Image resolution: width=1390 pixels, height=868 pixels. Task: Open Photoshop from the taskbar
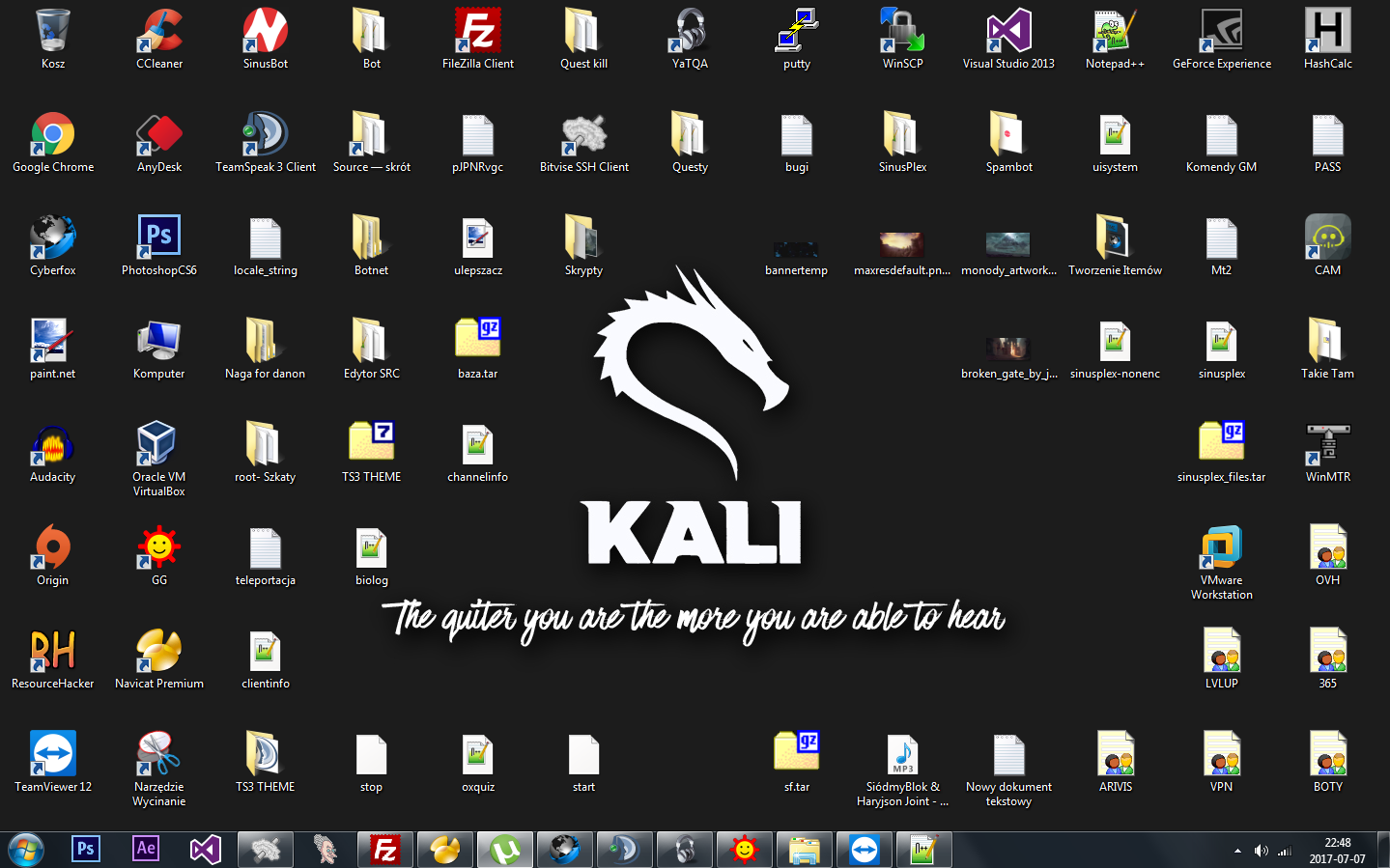click(86, 850)
